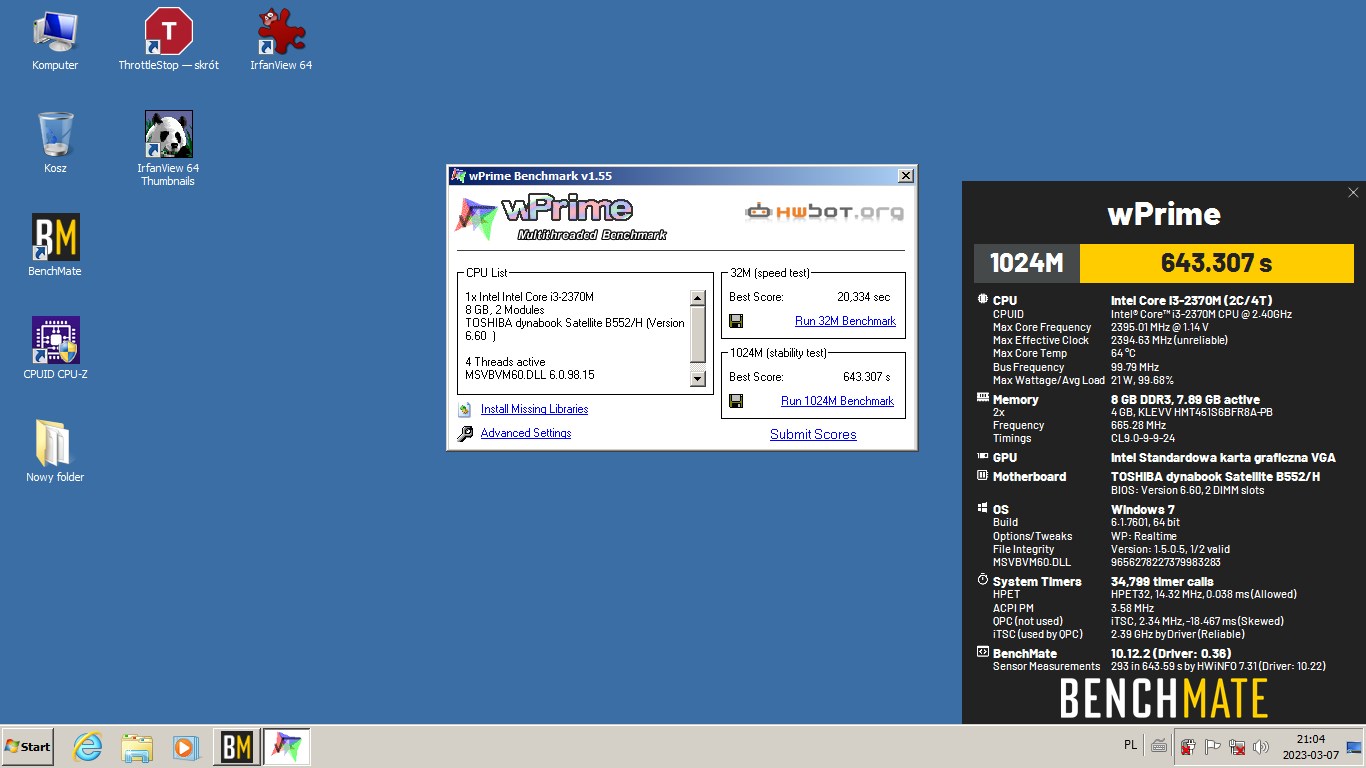The width and height of the screenshot is (1366, 768).
Task: Click Submit Scores link
Action: coord(813,434)
